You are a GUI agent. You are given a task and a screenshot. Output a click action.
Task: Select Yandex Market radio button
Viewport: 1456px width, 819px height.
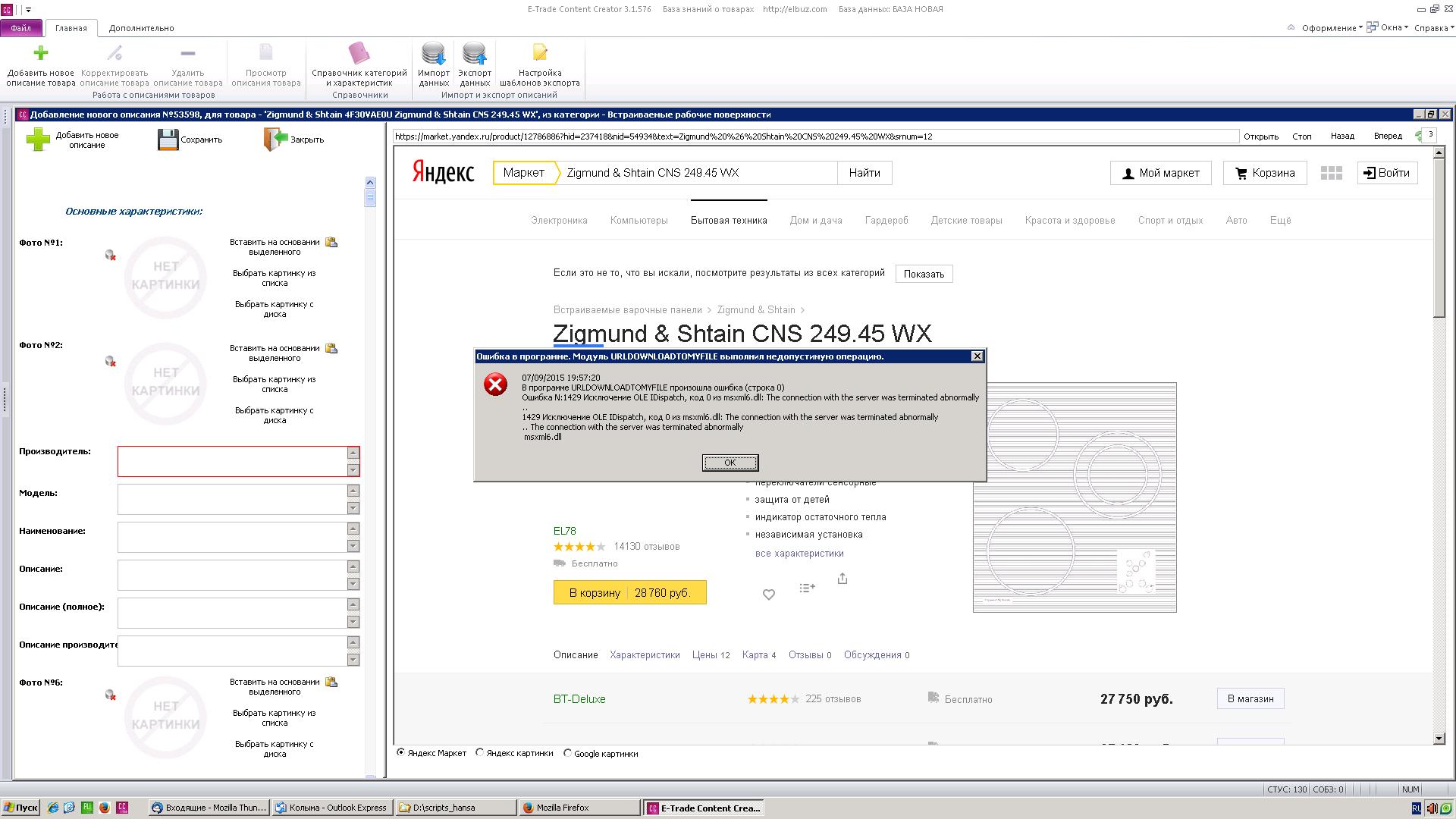coord(401,753)
